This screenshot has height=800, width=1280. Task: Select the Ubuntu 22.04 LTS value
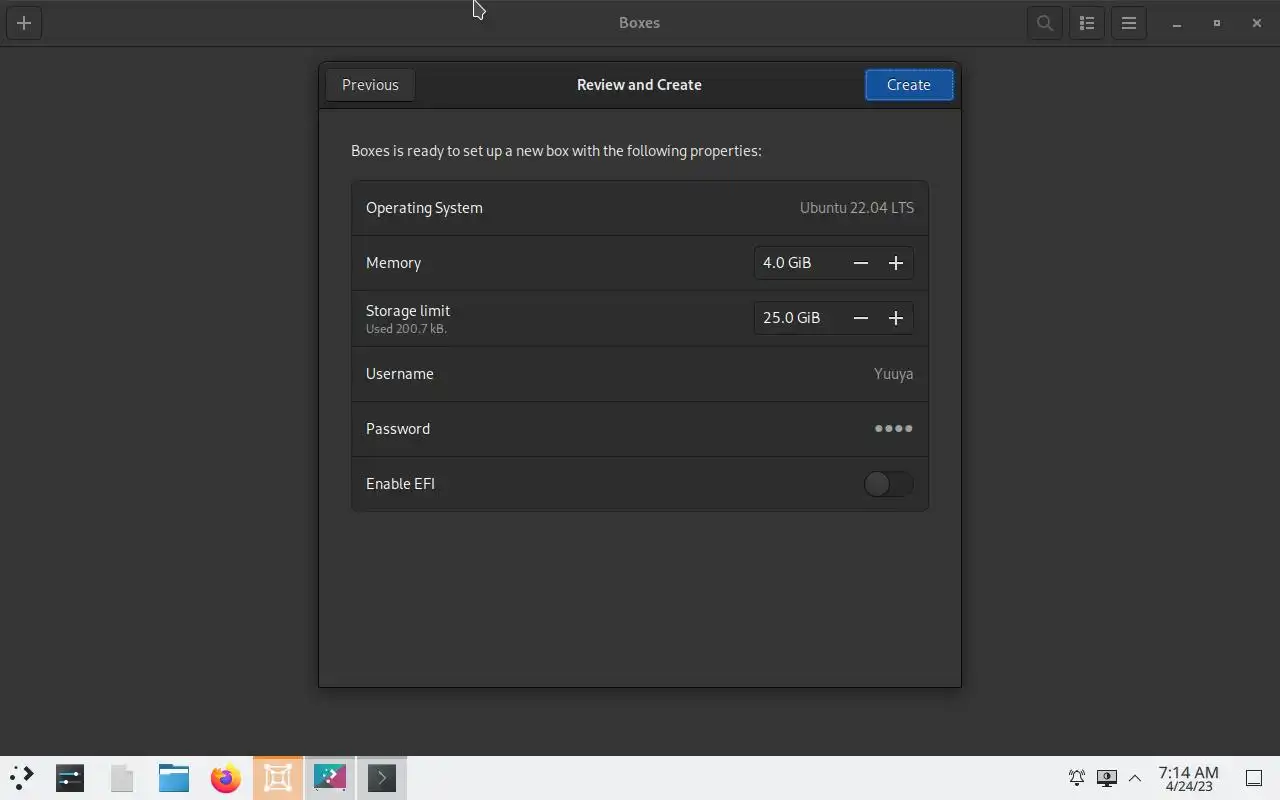coord(857,208)
